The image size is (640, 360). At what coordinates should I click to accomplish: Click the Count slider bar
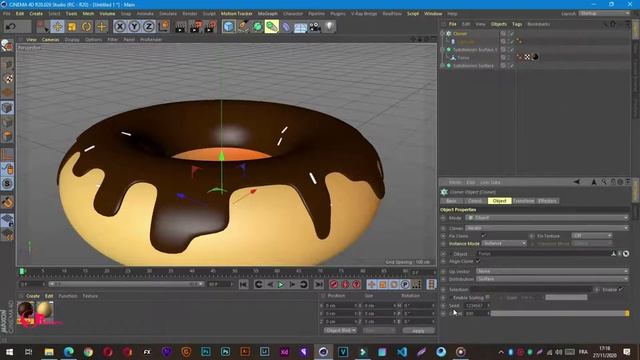(560, 313)
